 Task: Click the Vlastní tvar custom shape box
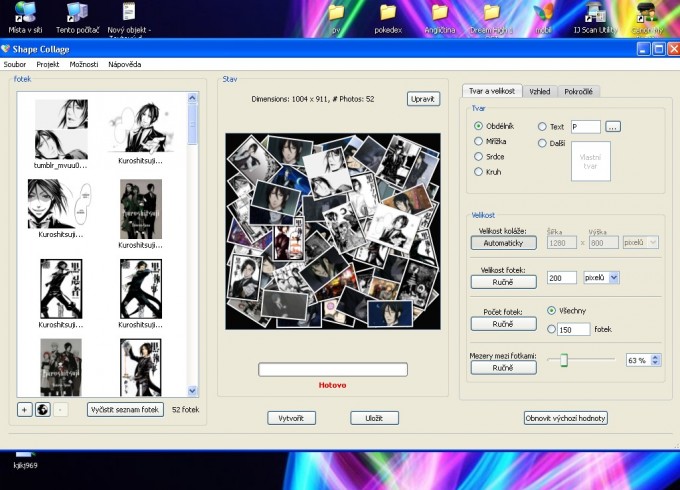(591, 161)
